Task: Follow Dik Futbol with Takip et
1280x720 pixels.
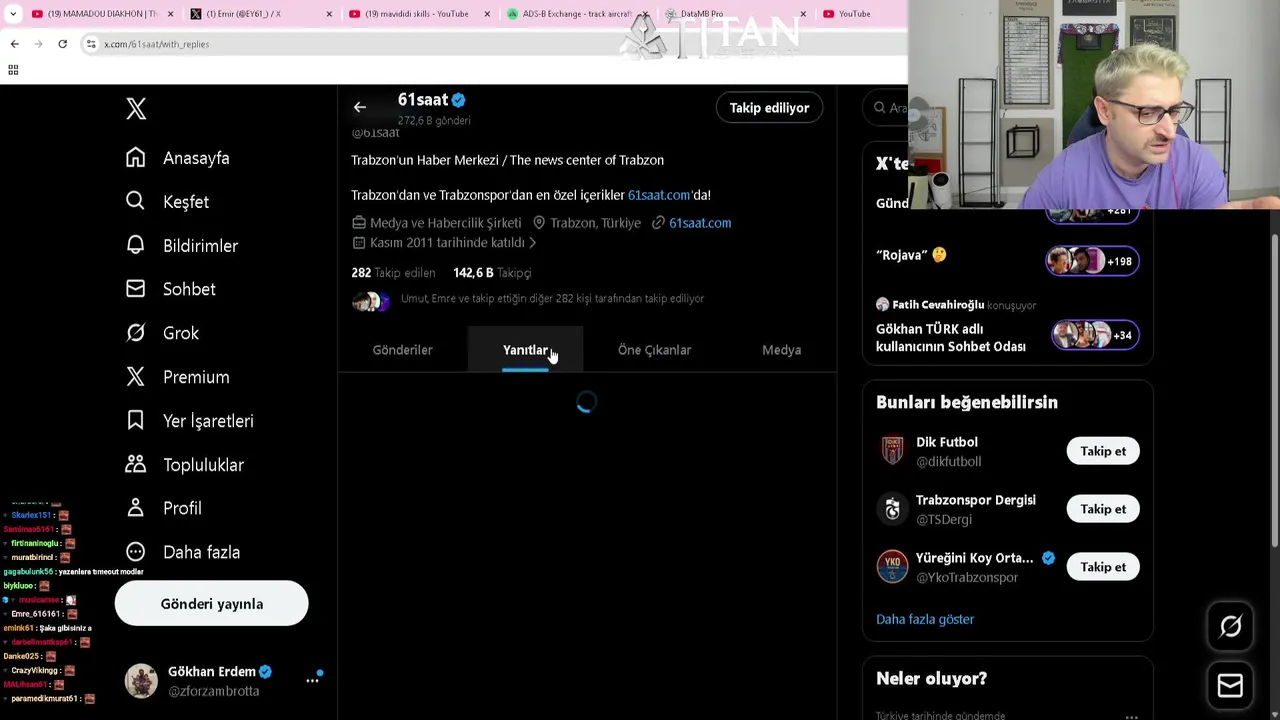Action: pos(1103,451)
